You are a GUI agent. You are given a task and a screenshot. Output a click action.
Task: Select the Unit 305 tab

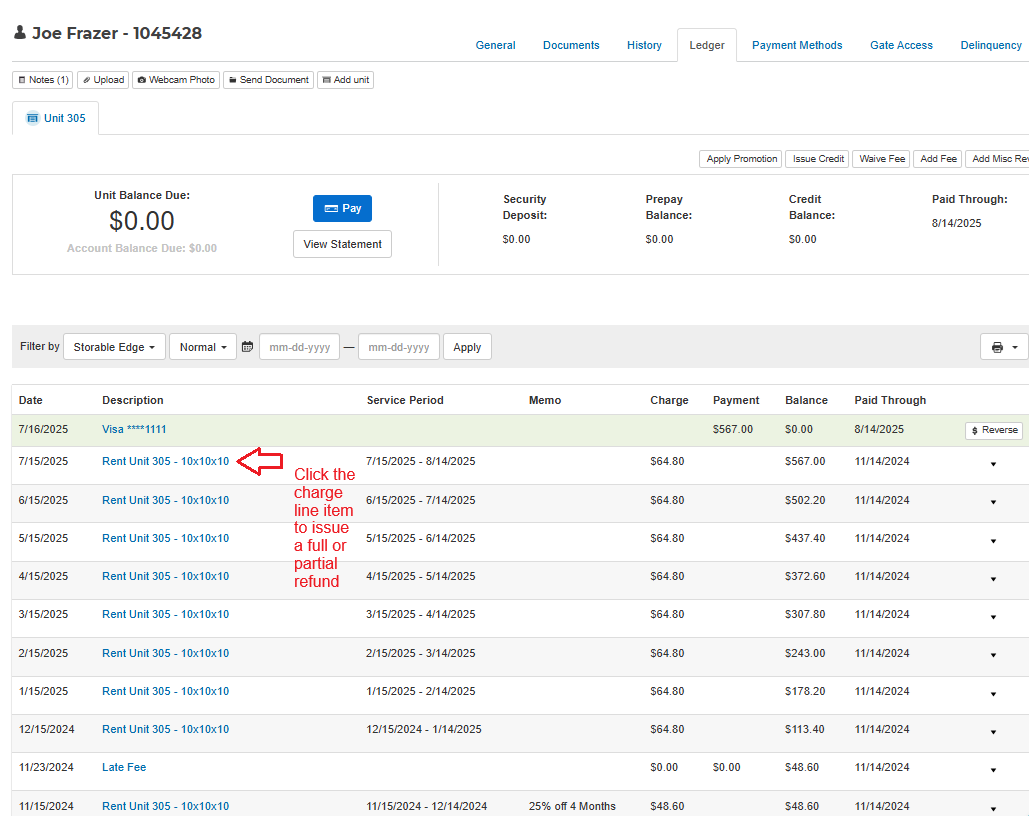coord(55,118)
